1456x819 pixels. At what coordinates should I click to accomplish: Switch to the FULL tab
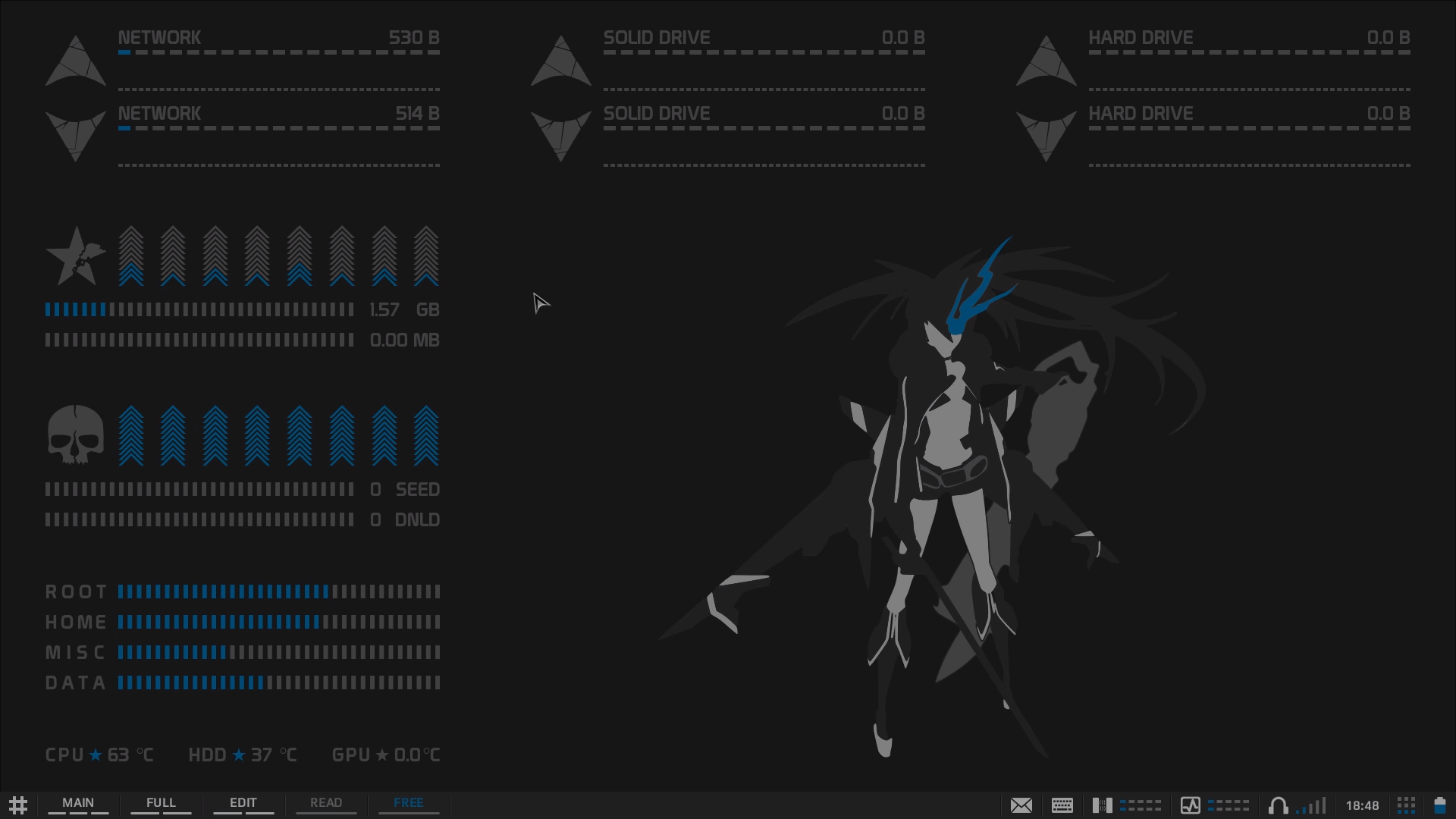coord(160,802)
